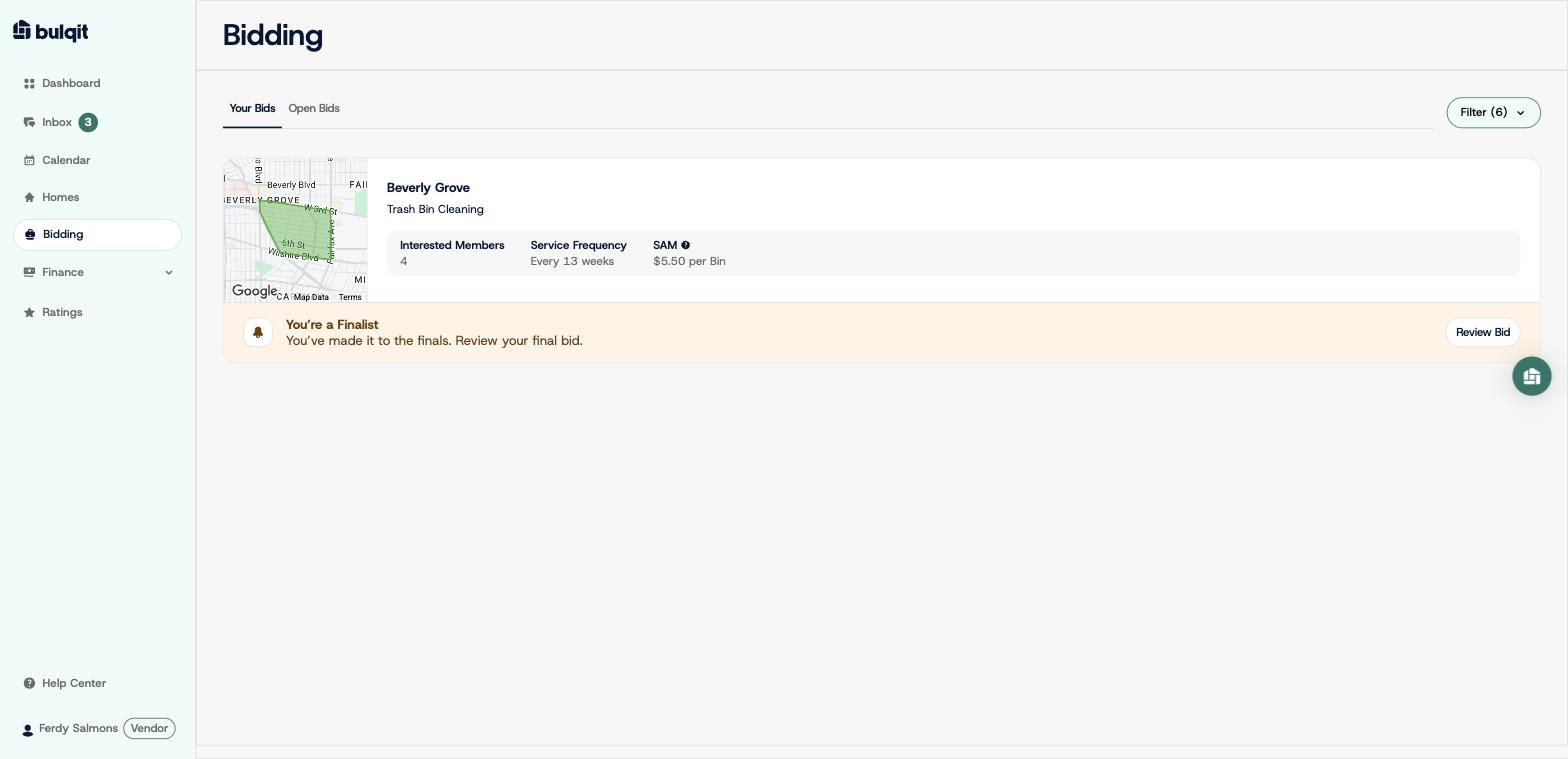Open the Beverly Grove bid title
Image resolution: width=1568 pixels, height=759 pixels.
click(x=428, y=187)
